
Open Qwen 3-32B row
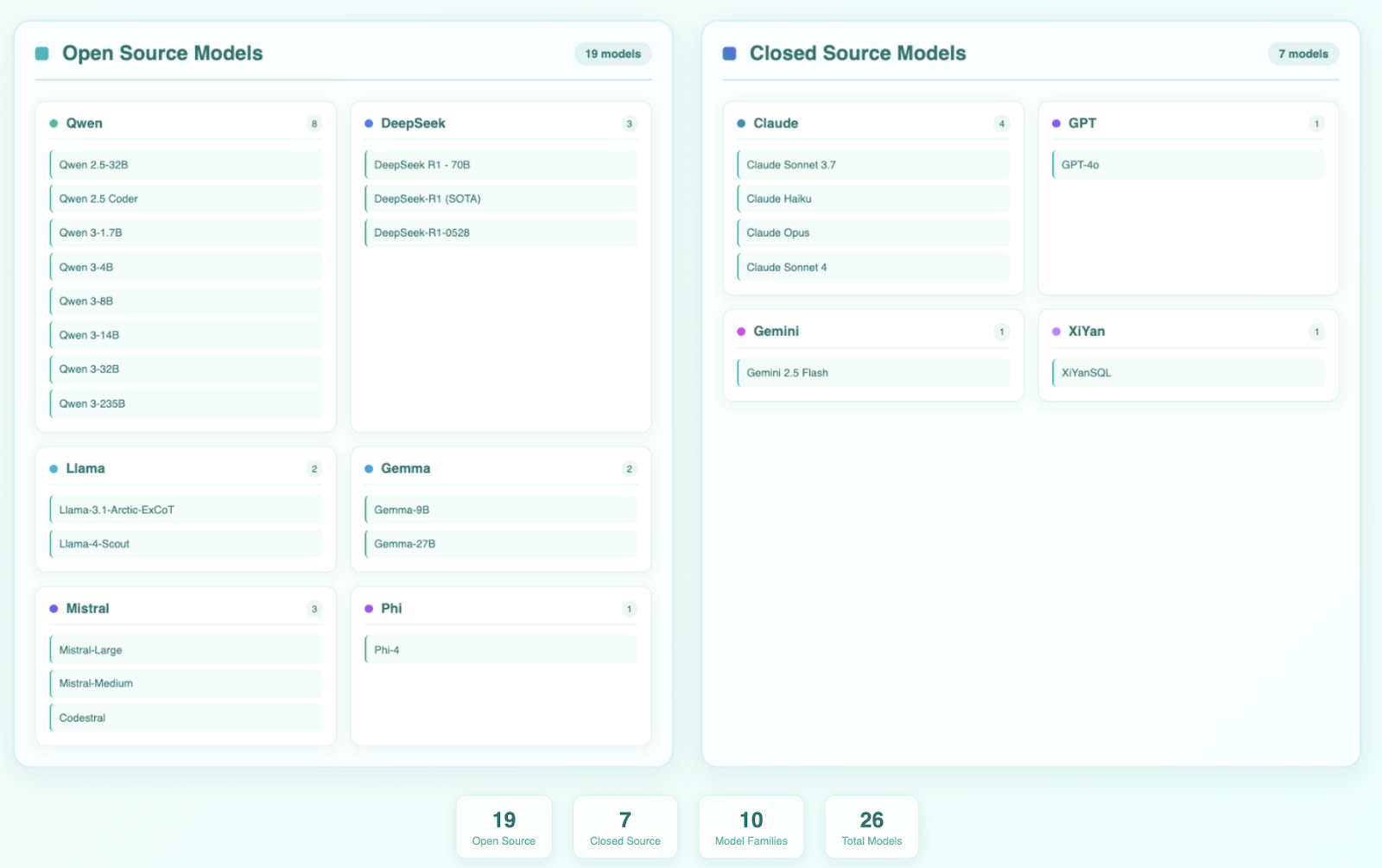point(186,370)
